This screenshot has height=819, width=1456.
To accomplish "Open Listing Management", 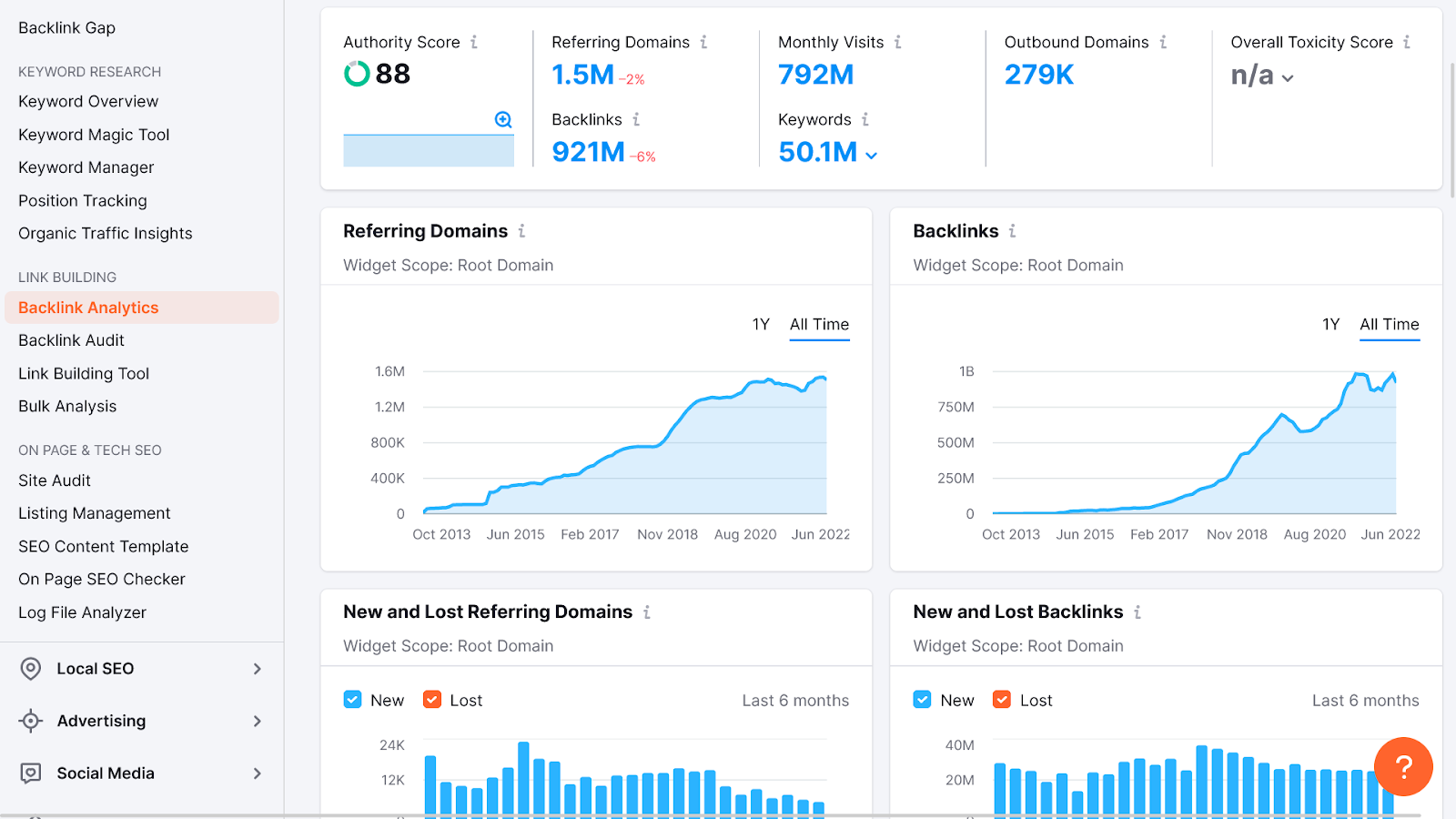I will pyautogui.click(x=95, y=513).
